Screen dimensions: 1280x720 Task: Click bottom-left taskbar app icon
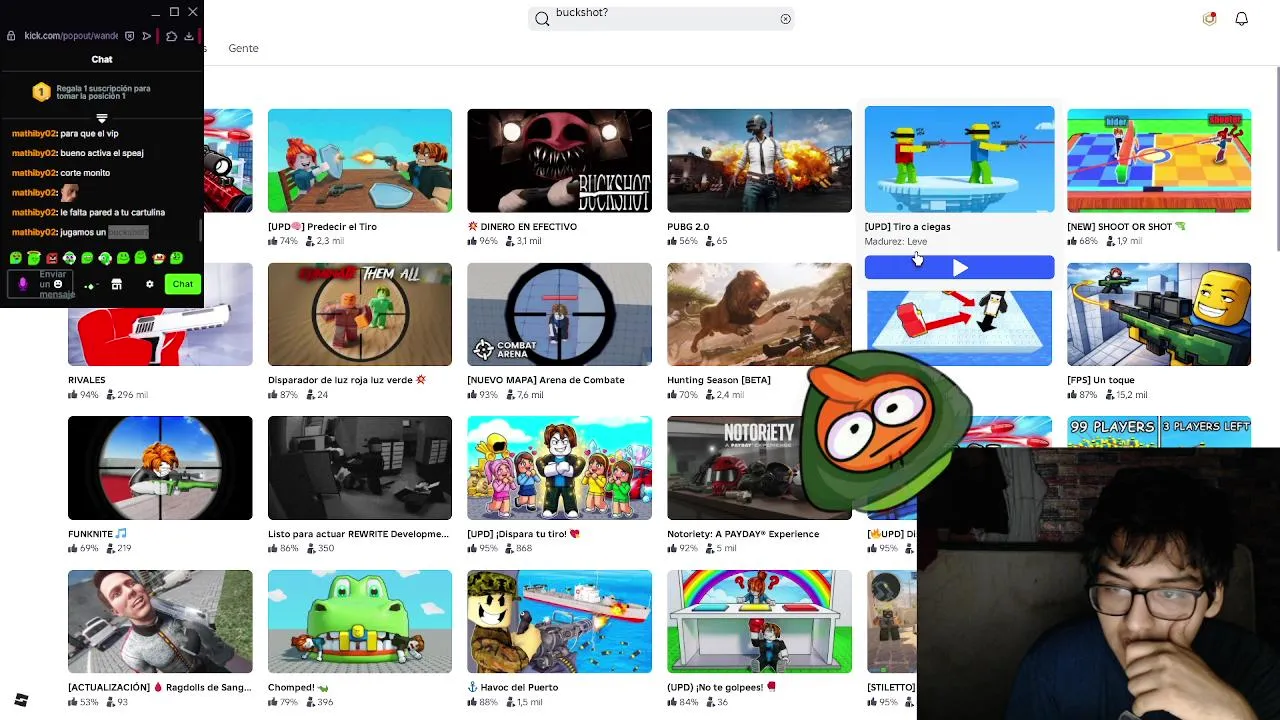coord(21,700)
